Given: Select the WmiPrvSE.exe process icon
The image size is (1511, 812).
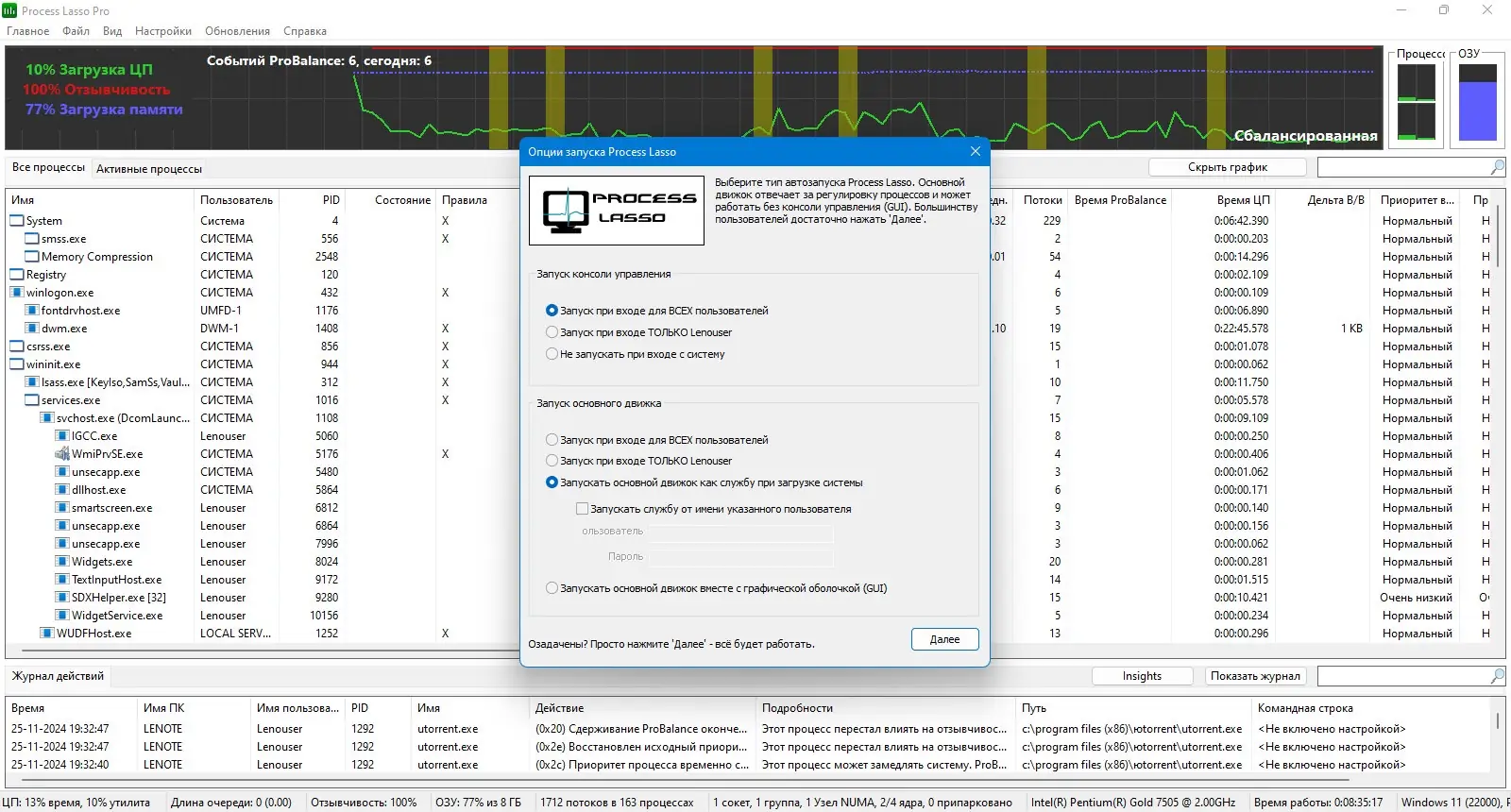Looking at the screenshot, I should 62,454.
